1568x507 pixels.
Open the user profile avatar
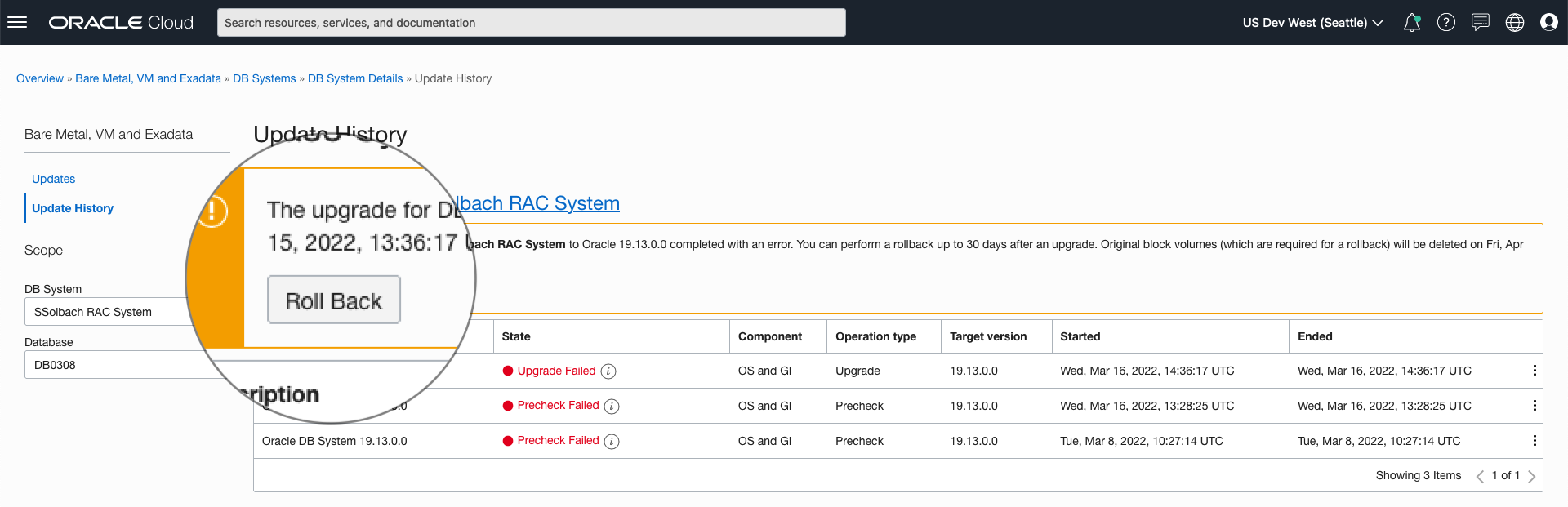(1548, 23)
